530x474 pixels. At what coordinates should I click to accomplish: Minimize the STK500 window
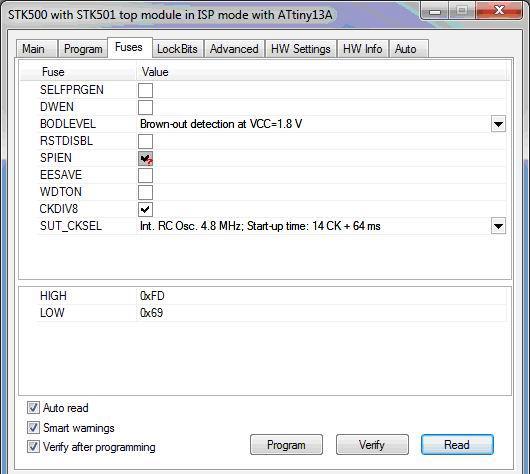coord(435,11)
